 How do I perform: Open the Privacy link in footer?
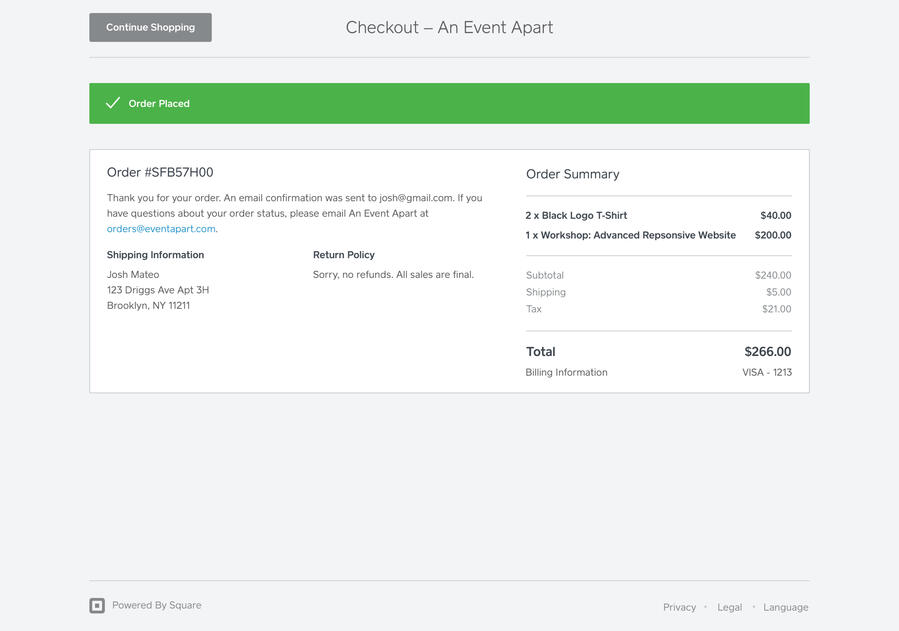679,607
